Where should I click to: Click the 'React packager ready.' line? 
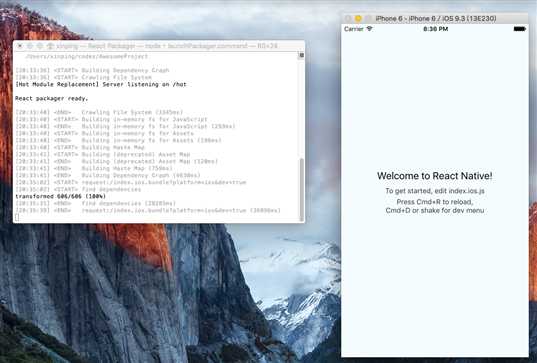click(x=52, y=98)
